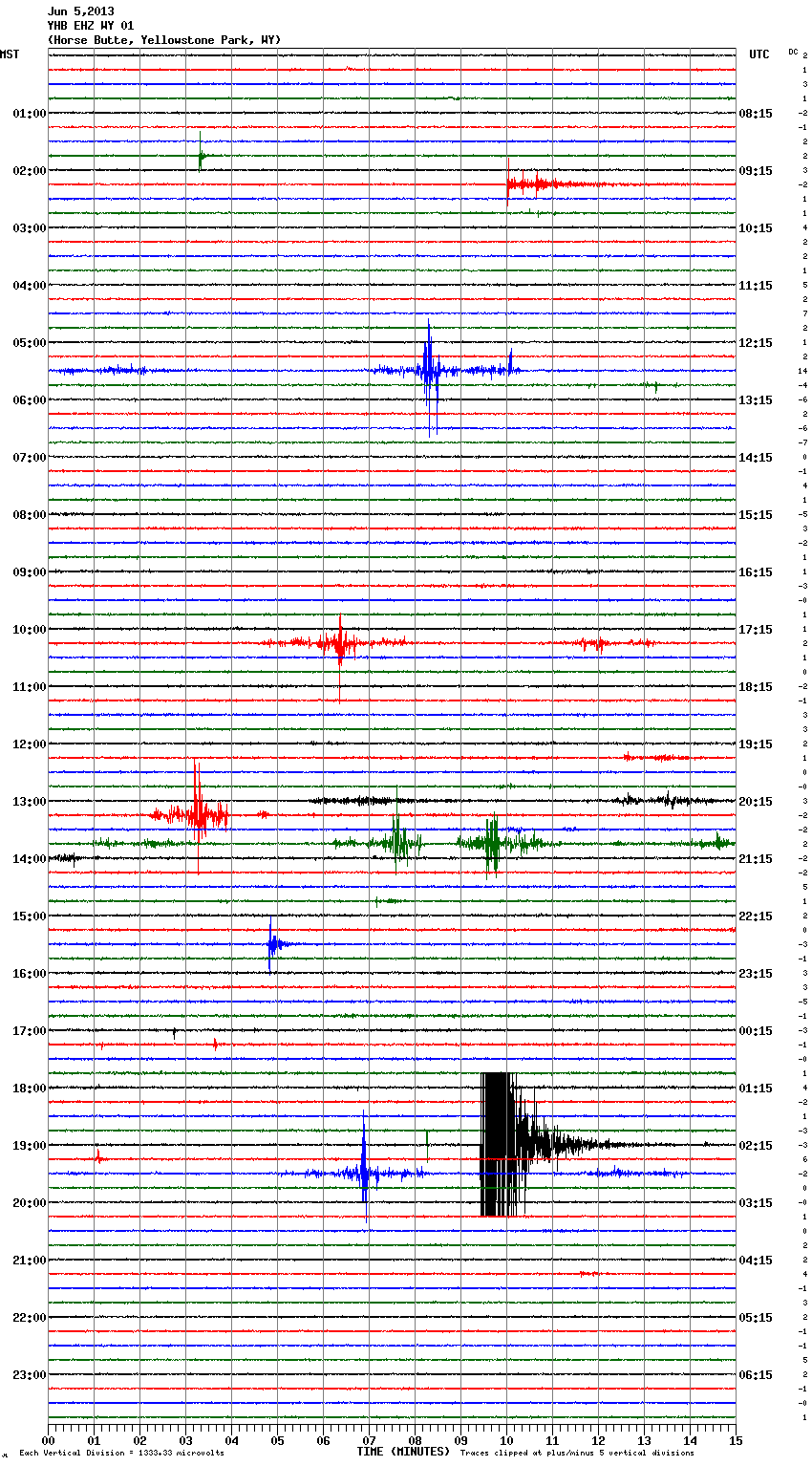Click the UTC column header
812x1466 pixels.
[x=759, y=54]
